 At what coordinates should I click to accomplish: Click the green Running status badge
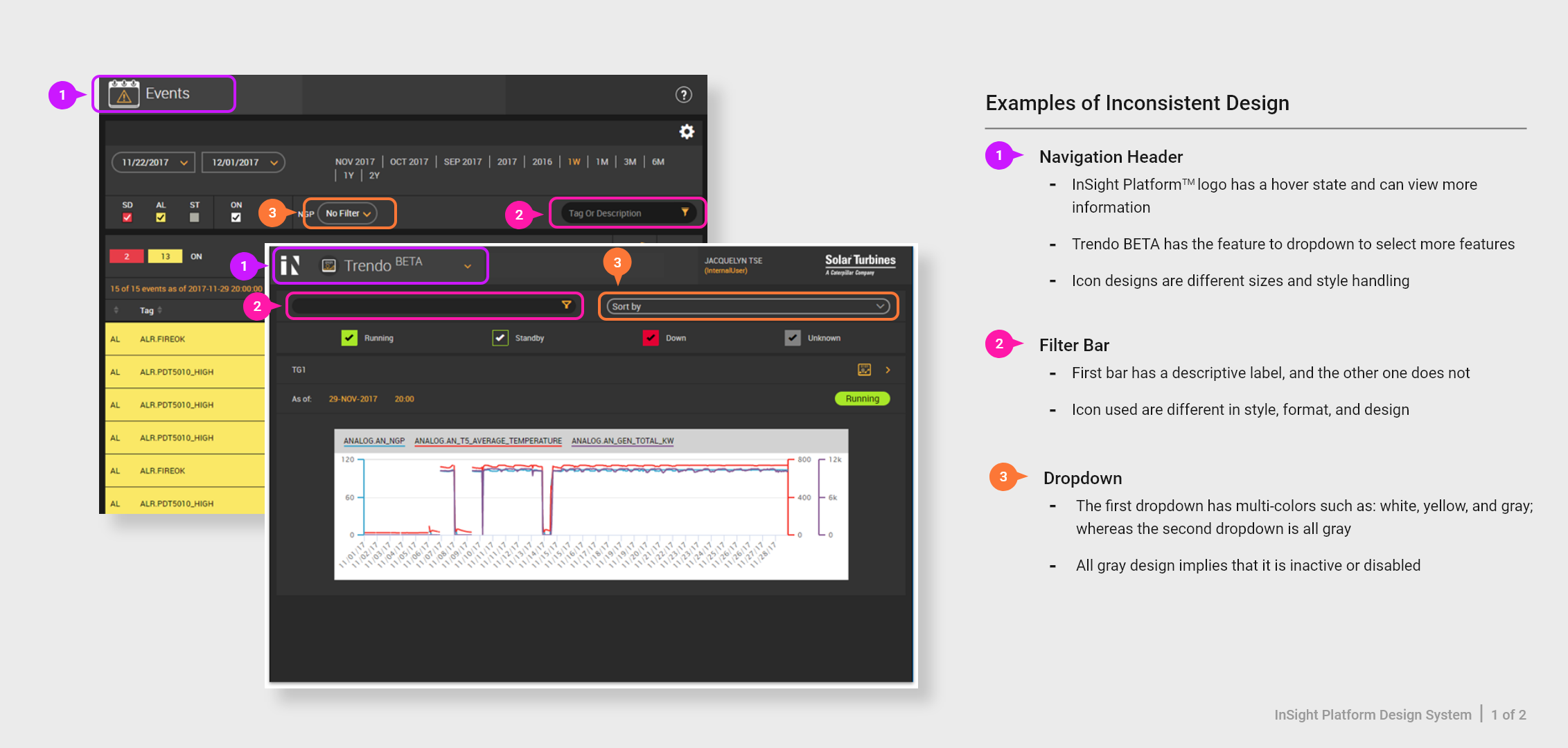click(862, 398)
